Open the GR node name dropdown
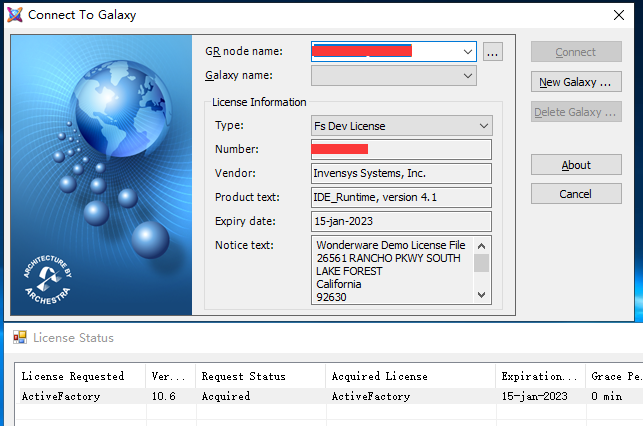643x426 pixels. [467, 52]
